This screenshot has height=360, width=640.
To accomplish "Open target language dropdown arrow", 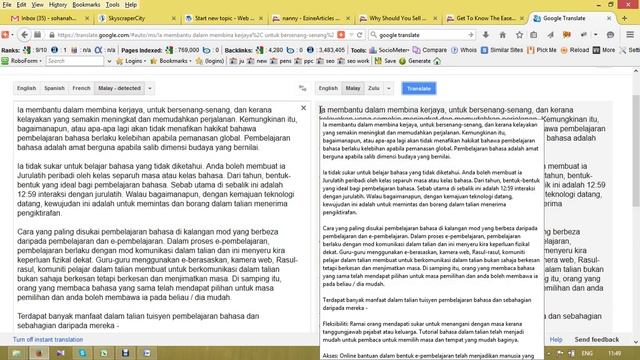I will click(x=389, y=88).
